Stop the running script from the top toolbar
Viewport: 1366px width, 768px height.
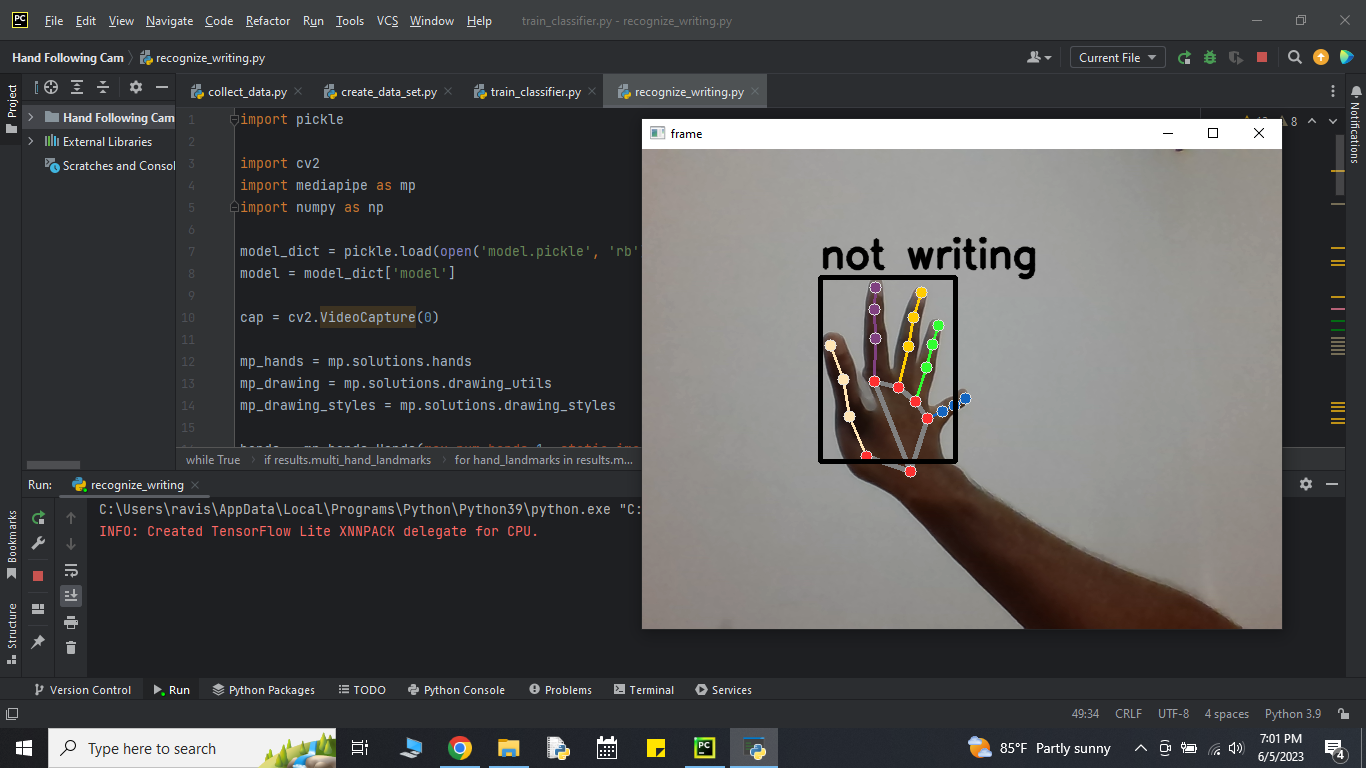click(1262, 58)
